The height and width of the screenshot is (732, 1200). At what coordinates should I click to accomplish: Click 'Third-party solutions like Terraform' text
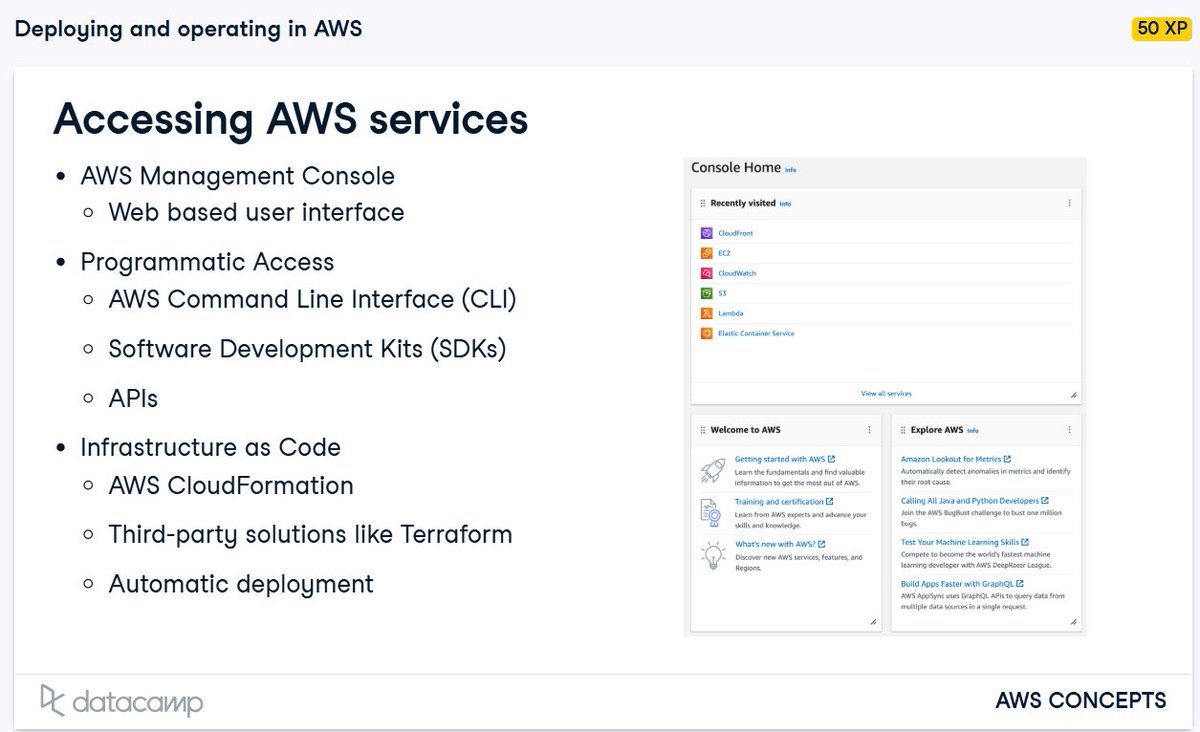(310, 535)
